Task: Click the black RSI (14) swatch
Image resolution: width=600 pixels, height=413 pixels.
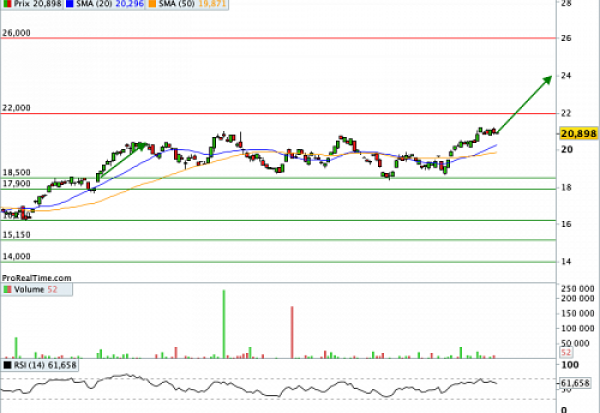Action: [7, 365]
